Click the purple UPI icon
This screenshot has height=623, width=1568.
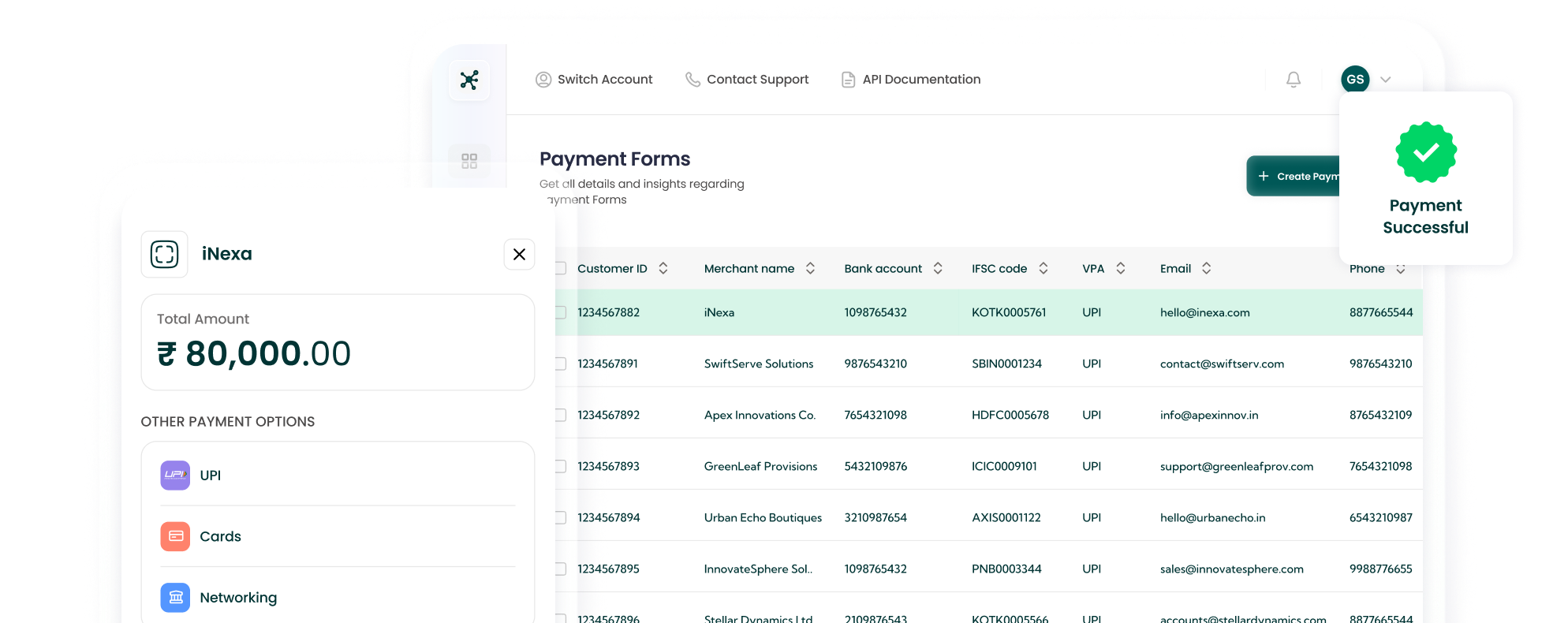(x=175, y=476)
